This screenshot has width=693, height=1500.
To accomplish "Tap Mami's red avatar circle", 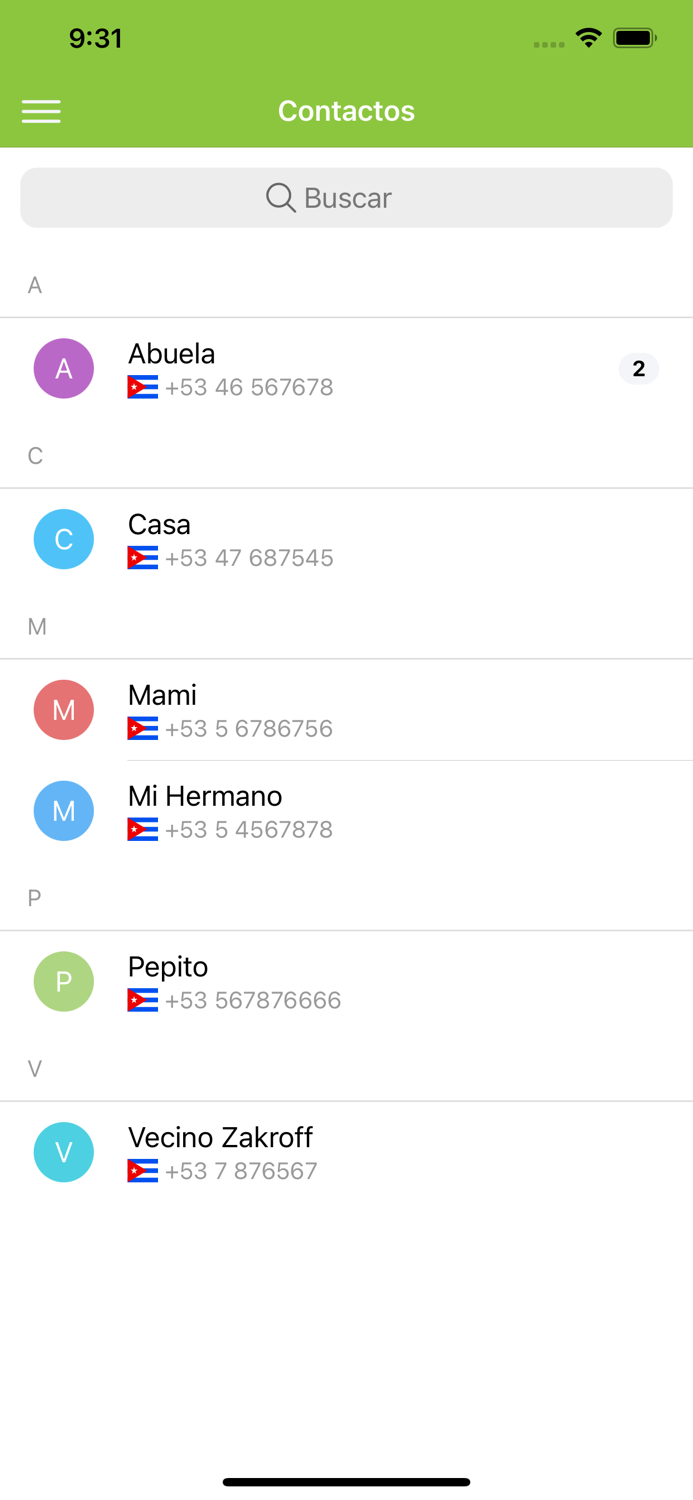I will pyautogui.click(x=63, y=710).
